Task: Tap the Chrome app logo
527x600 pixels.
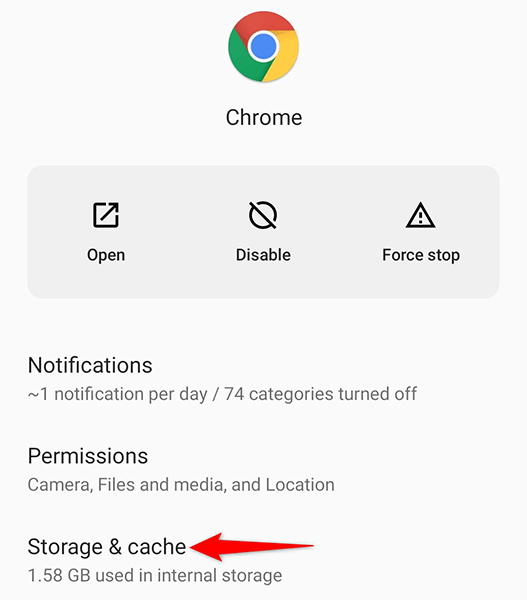Action: [263, 46]
